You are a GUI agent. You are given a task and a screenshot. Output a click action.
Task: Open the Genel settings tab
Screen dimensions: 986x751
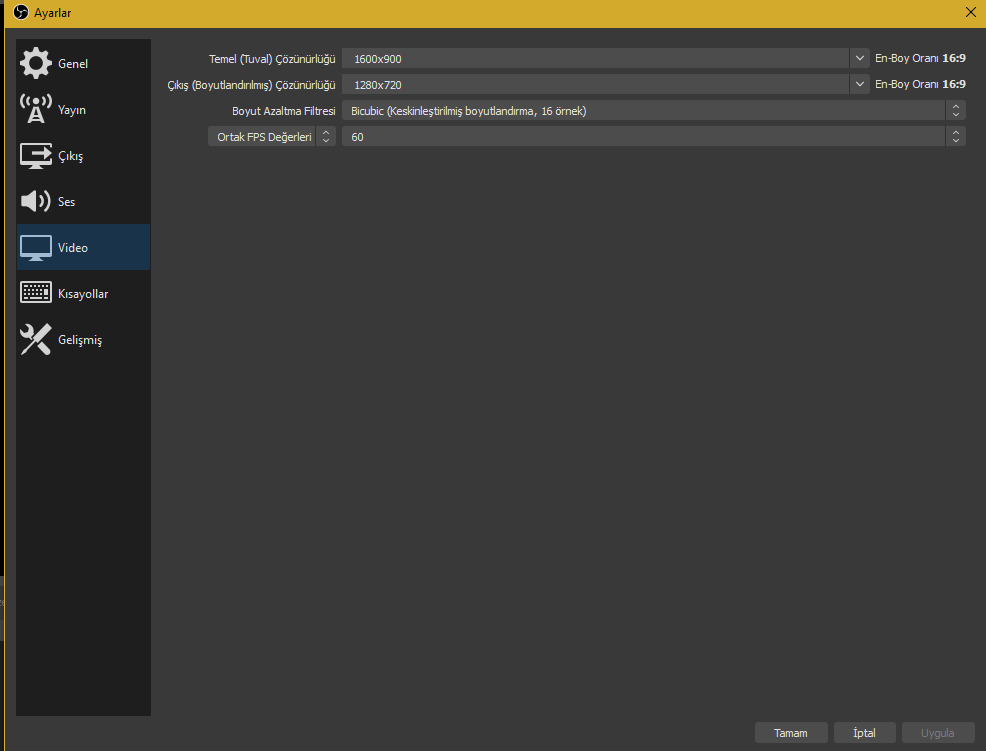pyautogui.click(x=84, y=63)
